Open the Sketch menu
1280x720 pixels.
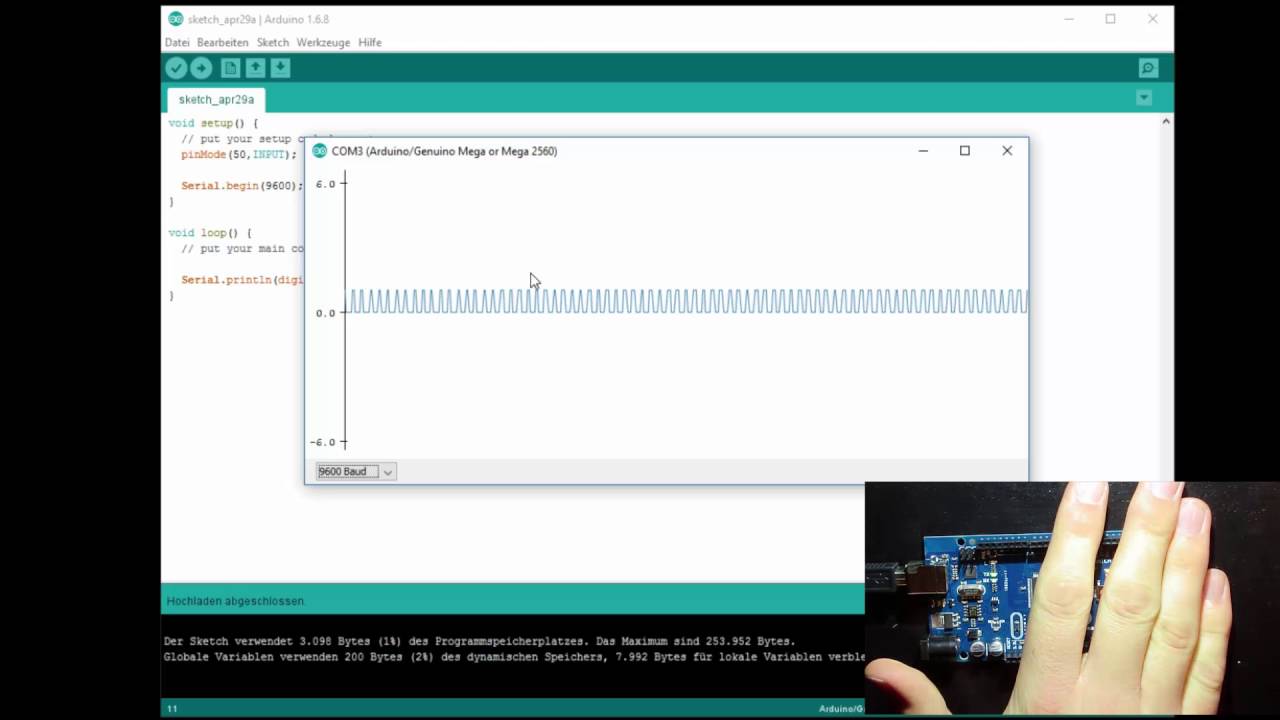272,43
